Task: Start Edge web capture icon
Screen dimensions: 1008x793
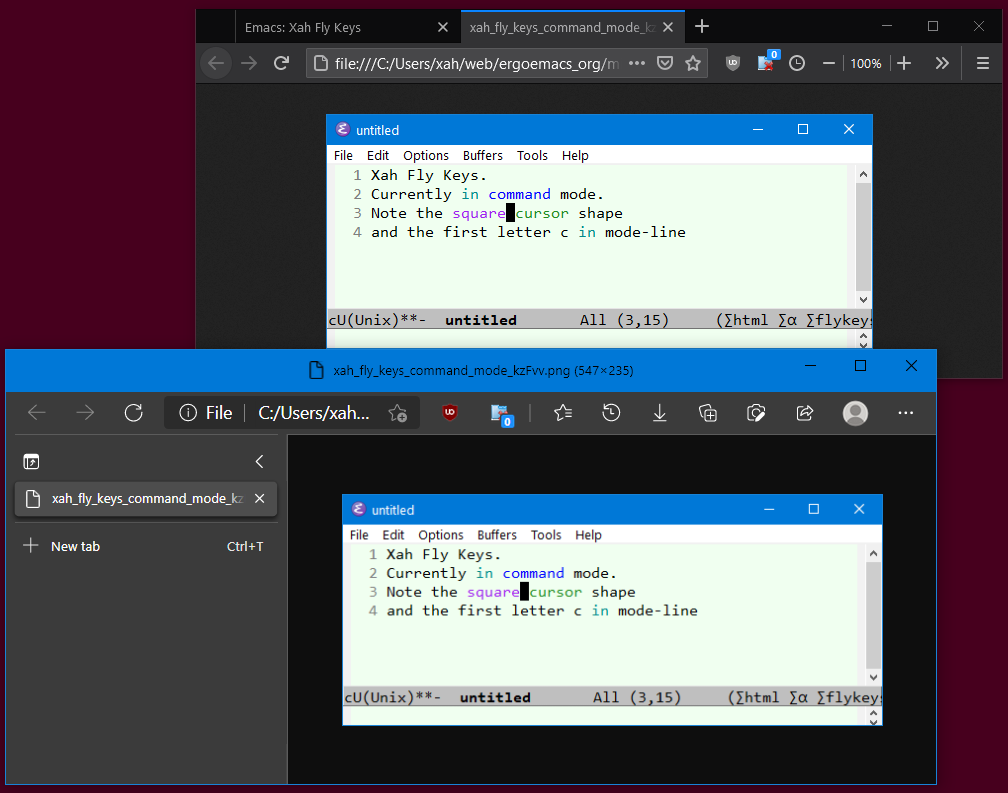Action: (x=756, y=413)
